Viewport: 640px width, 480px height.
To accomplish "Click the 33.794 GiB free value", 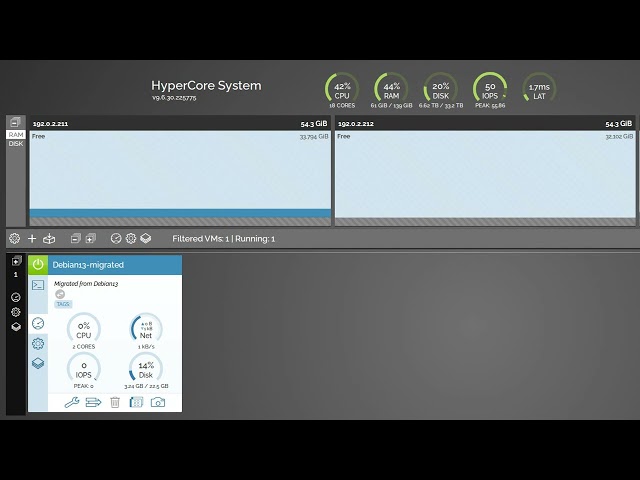I will (x=314, y=137).
